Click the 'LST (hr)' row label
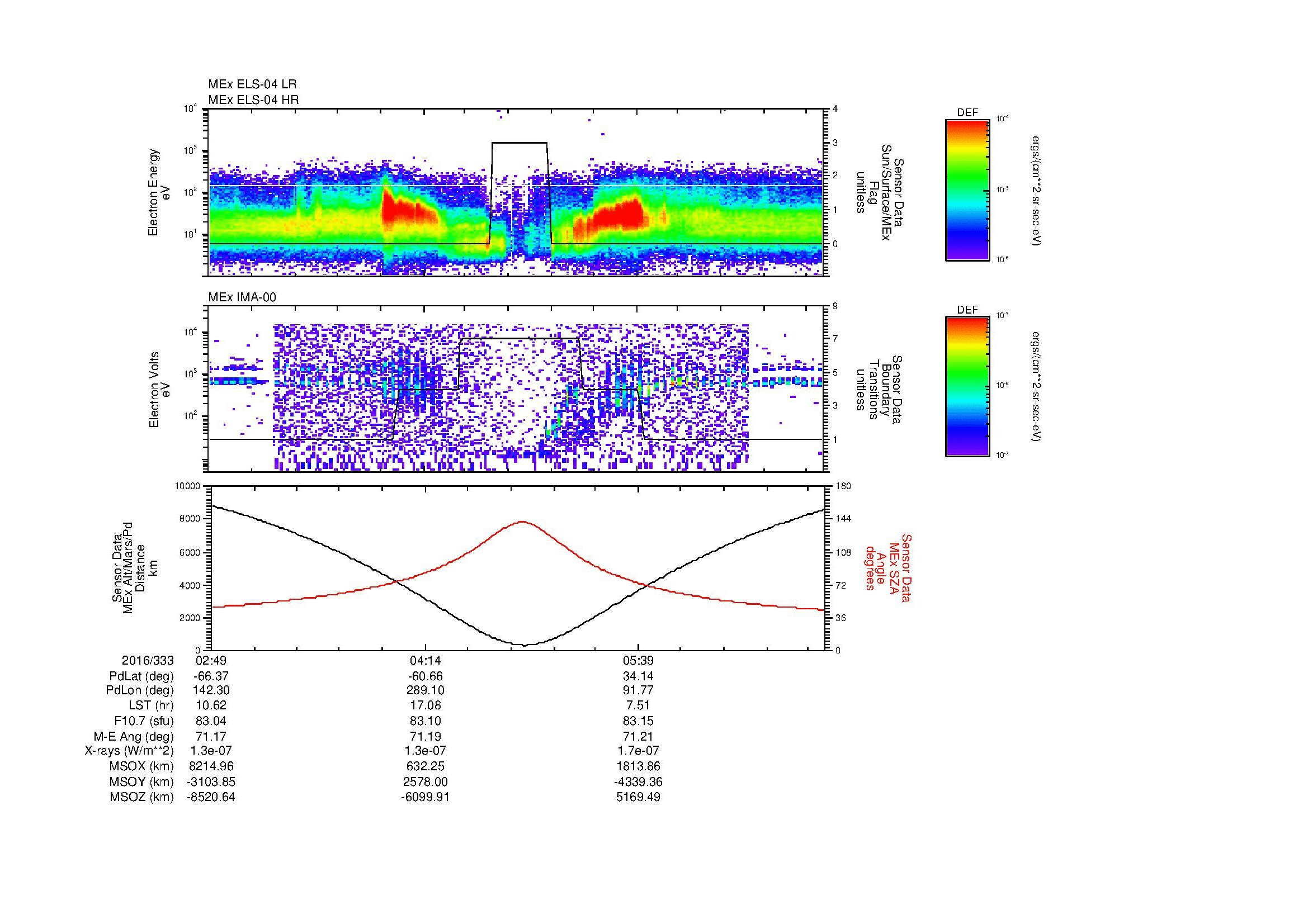 (x=152, y=706)
